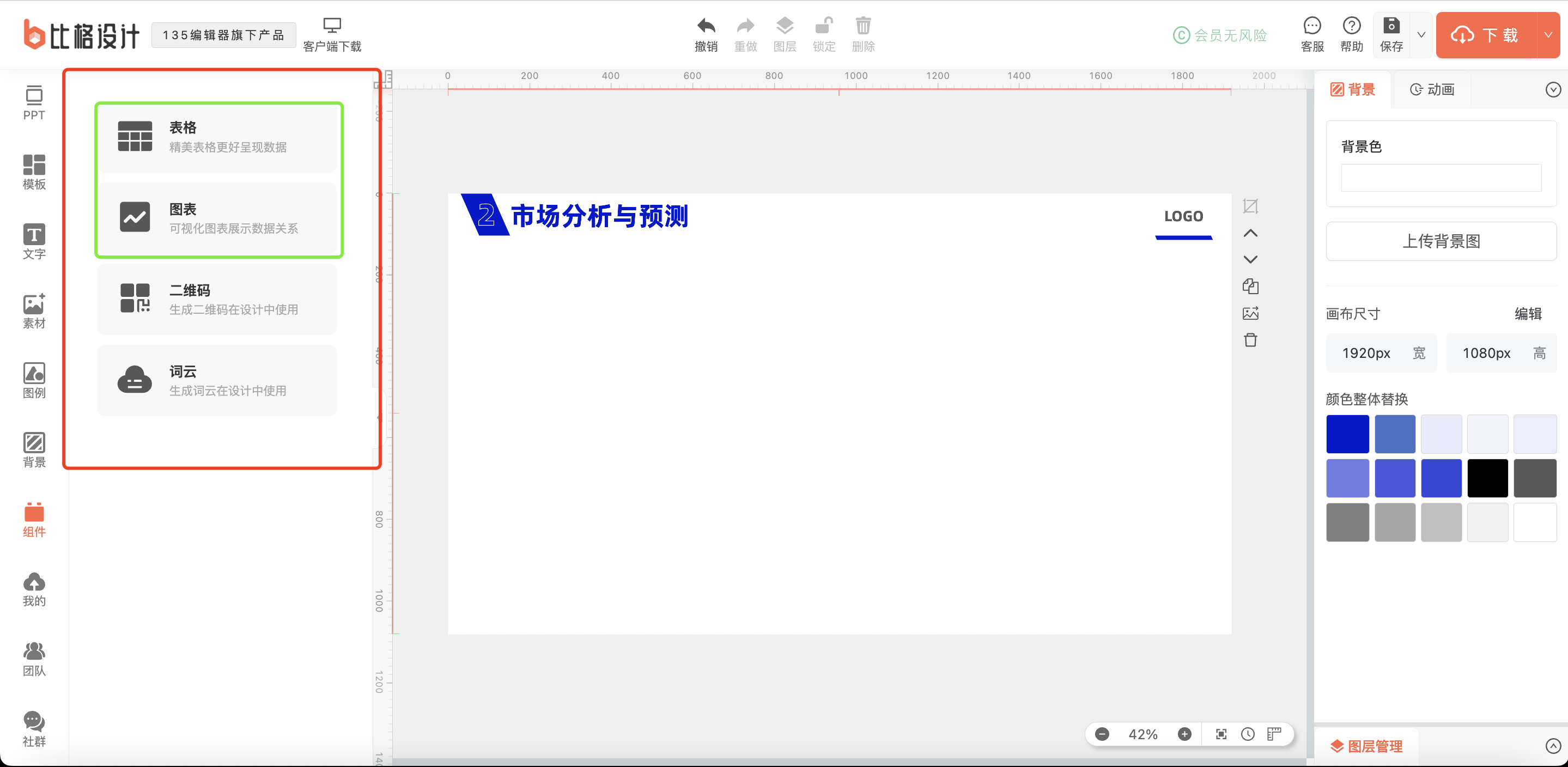Click the 上传背景图 button

click(x=1441, y=241)
